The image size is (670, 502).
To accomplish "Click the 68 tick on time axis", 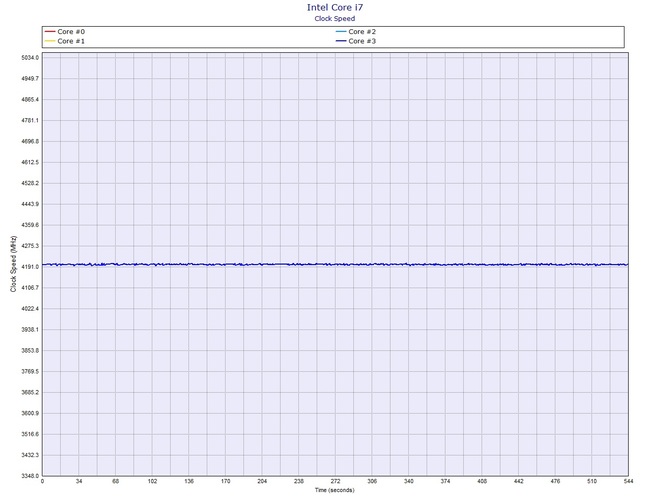I will (x=116, y=481).
